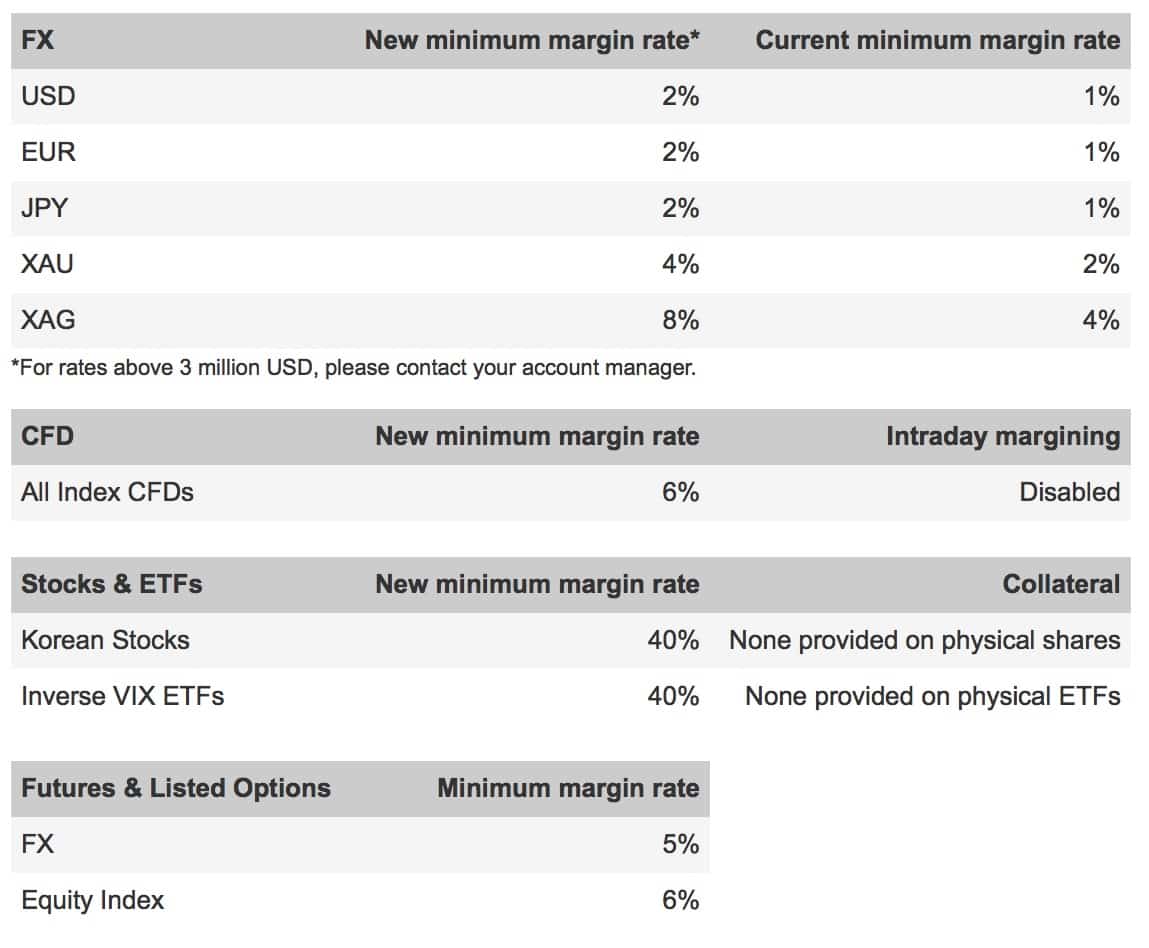
Task: Click the FX table header label
Action: pyautogui.click(x=38, y=41)
